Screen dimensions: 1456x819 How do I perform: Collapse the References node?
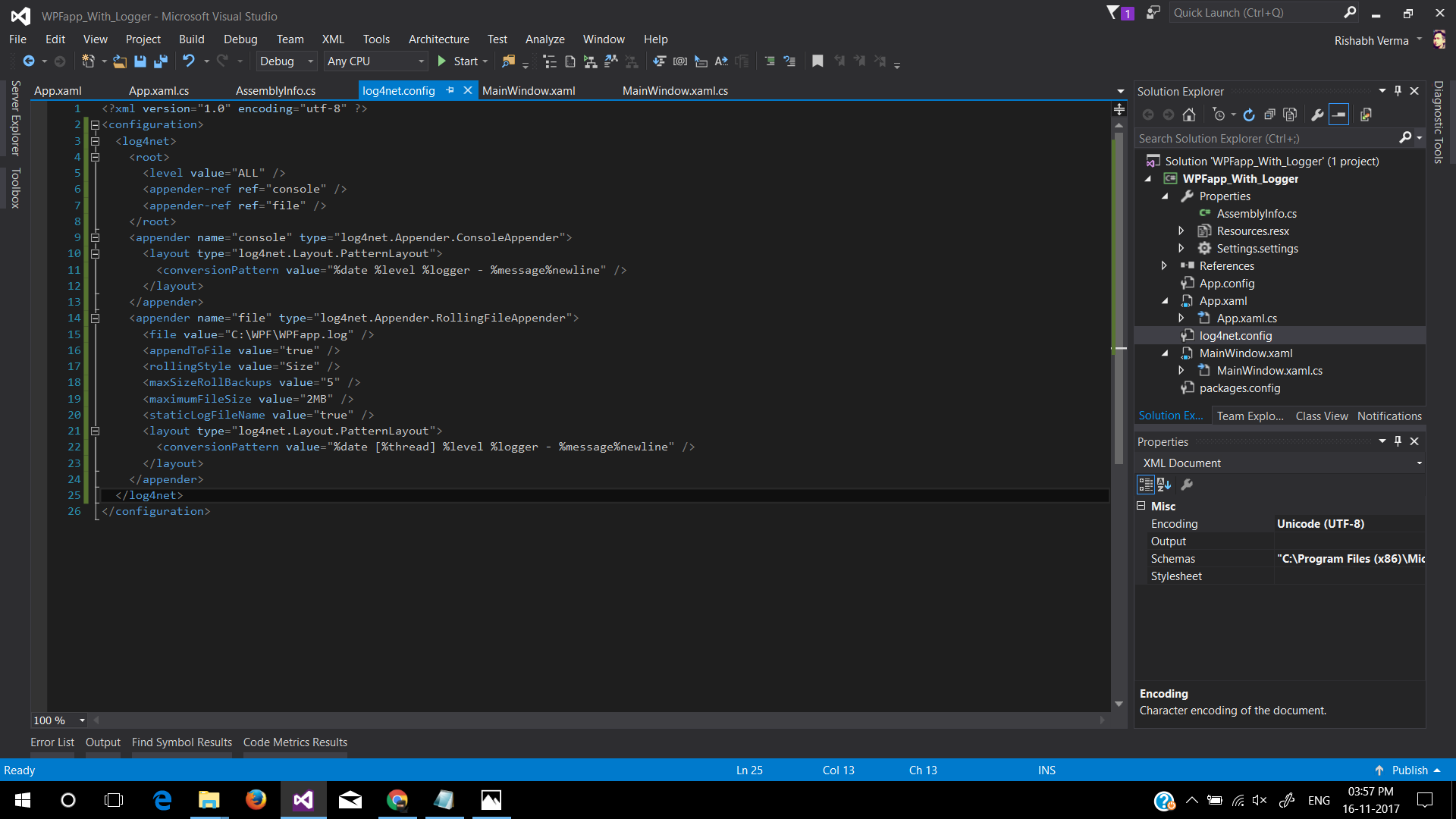tap(1166, 265)
